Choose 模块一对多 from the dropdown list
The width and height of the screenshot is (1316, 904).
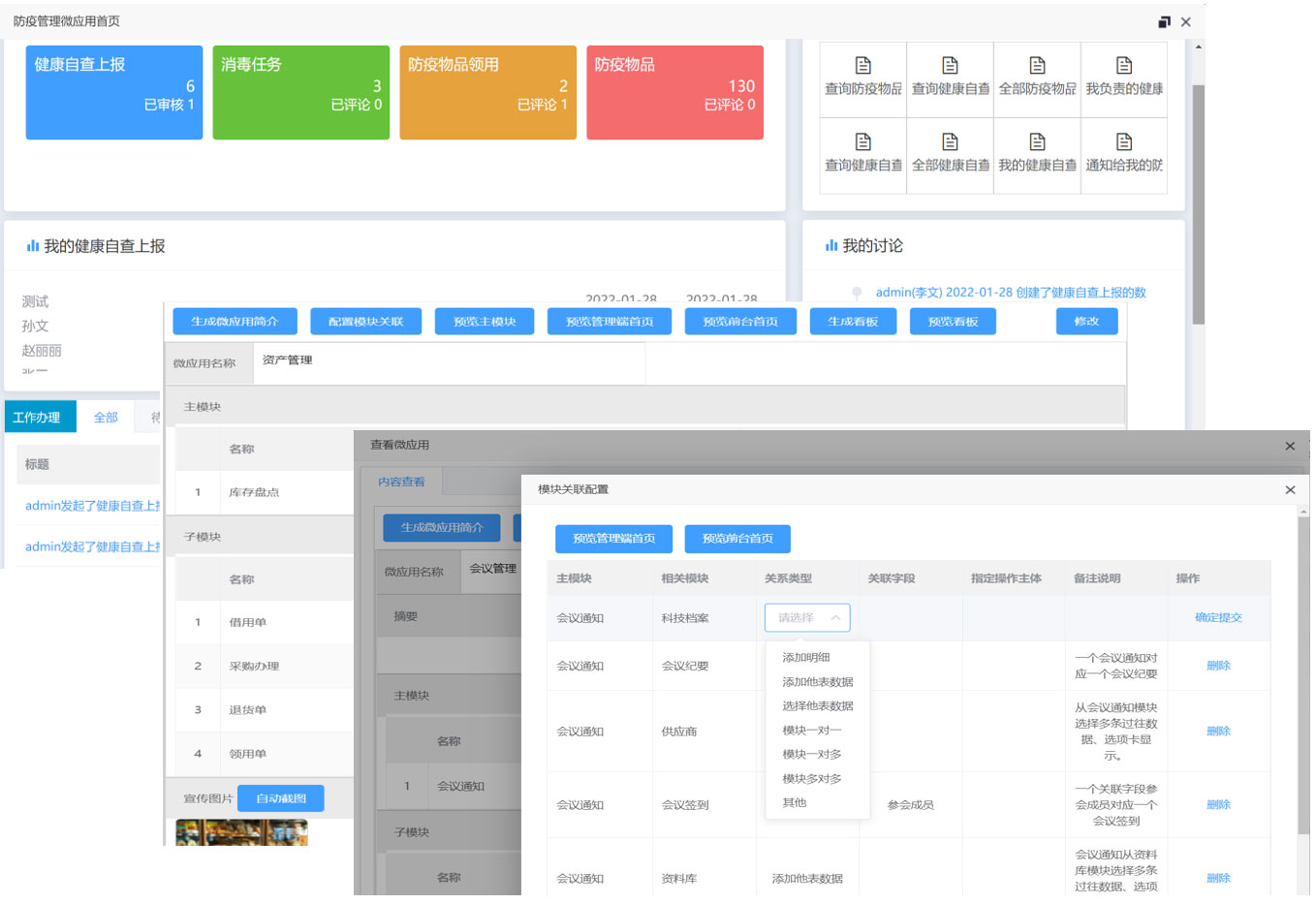point(812,755)
